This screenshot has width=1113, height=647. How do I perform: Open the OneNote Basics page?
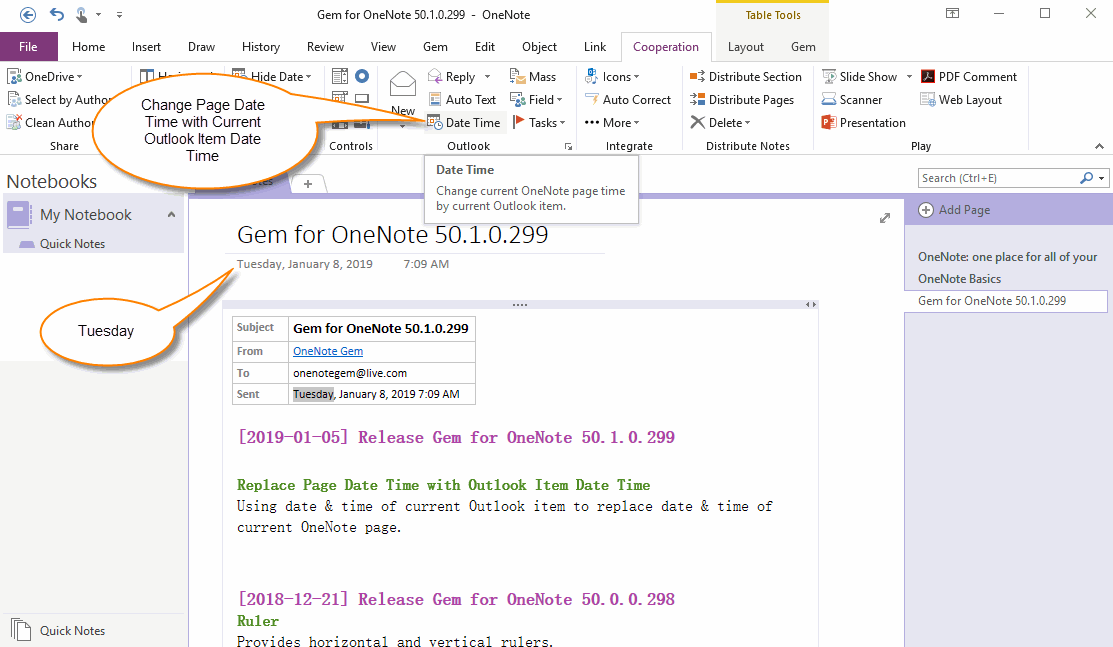pos(959,278)
